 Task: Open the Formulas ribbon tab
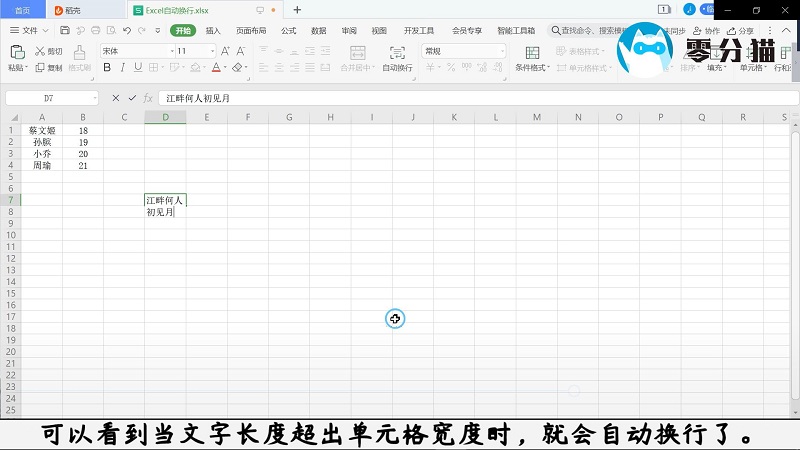coord(288,31)
